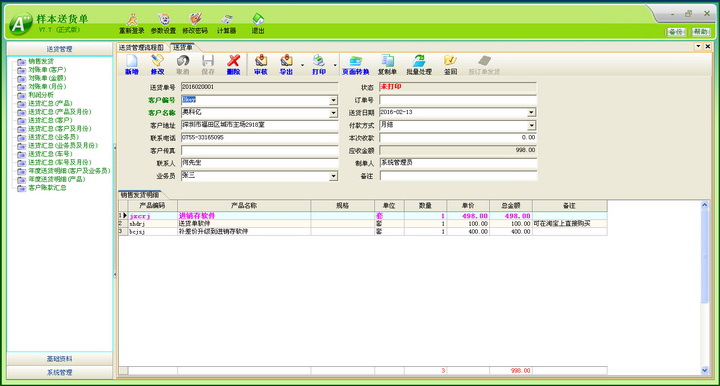Open the 送货汇总 (客户) report

coord(50,120)
